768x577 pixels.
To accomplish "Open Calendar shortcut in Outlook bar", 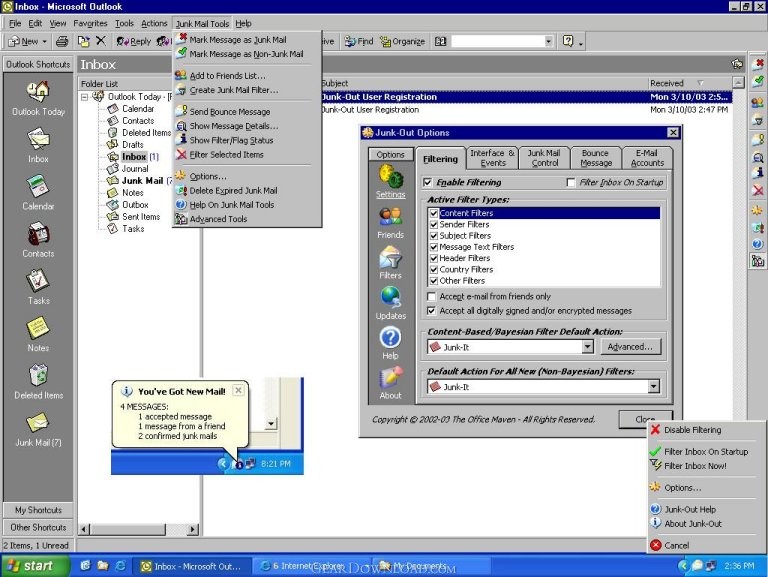I will point(38,186).
